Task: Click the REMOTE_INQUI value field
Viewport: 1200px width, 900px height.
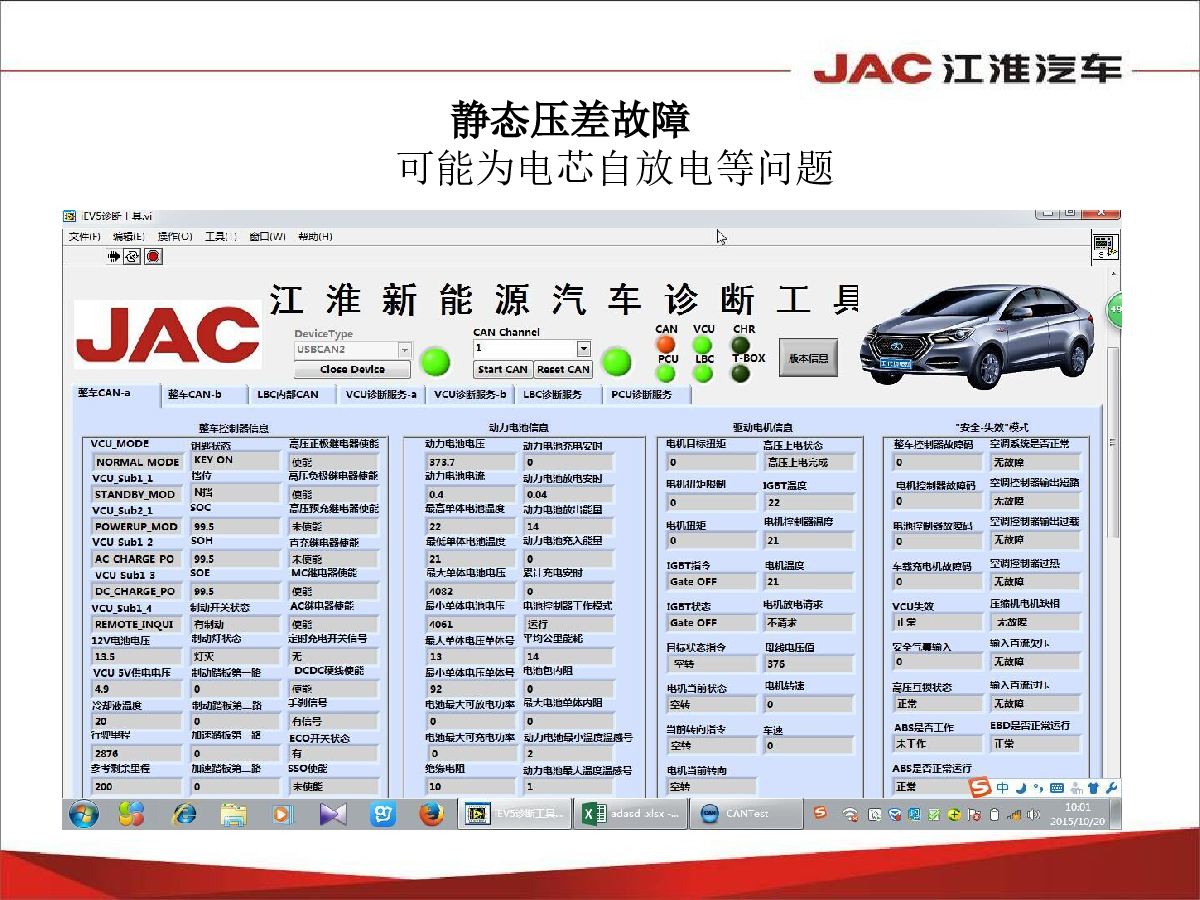Action: click(x=136, y=623)
